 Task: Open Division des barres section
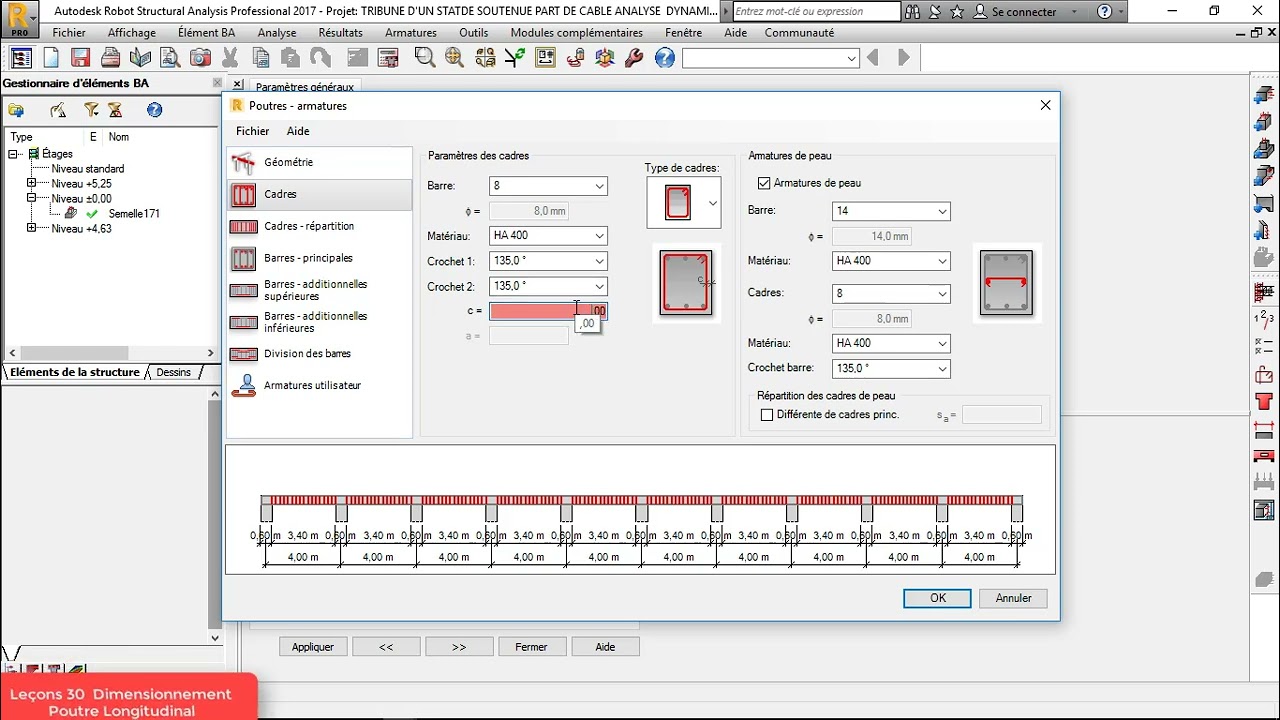(319, 353)
